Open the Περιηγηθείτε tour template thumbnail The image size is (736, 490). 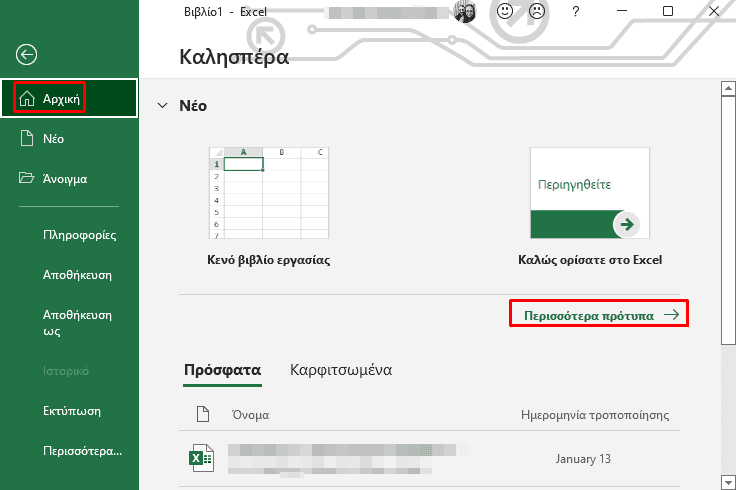coord(590,193)
